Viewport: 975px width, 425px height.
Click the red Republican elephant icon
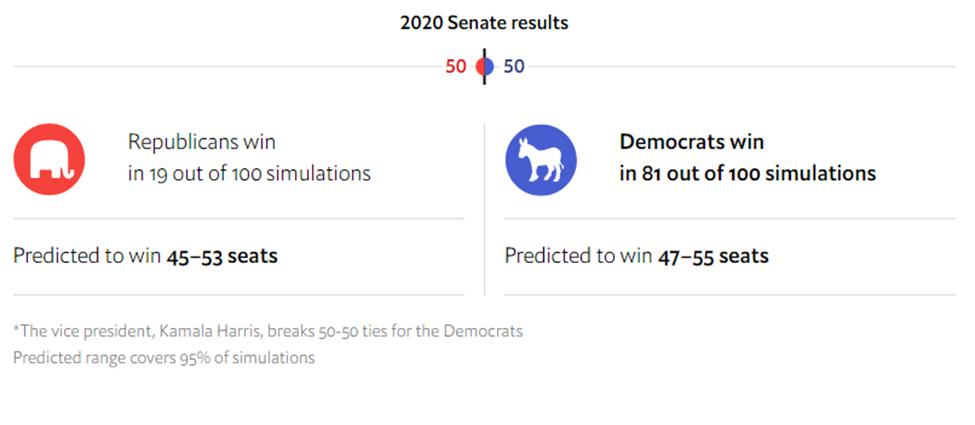tap(49, 160)
